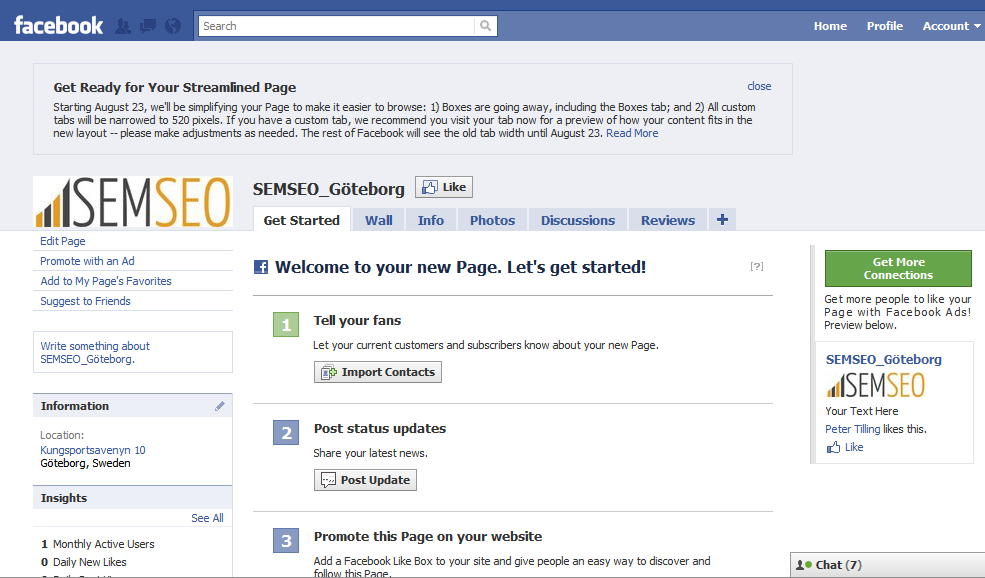This screenshot has width=985, height=578.
Task: Open Profile from top navigation
Action: [884, 26]
